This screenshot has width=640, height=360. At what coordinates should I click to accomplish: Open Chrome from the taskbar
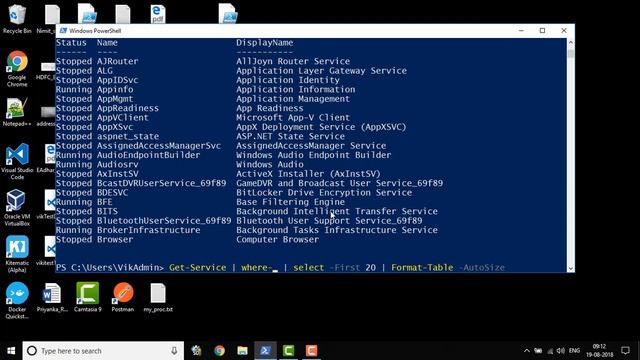point(220,351)
